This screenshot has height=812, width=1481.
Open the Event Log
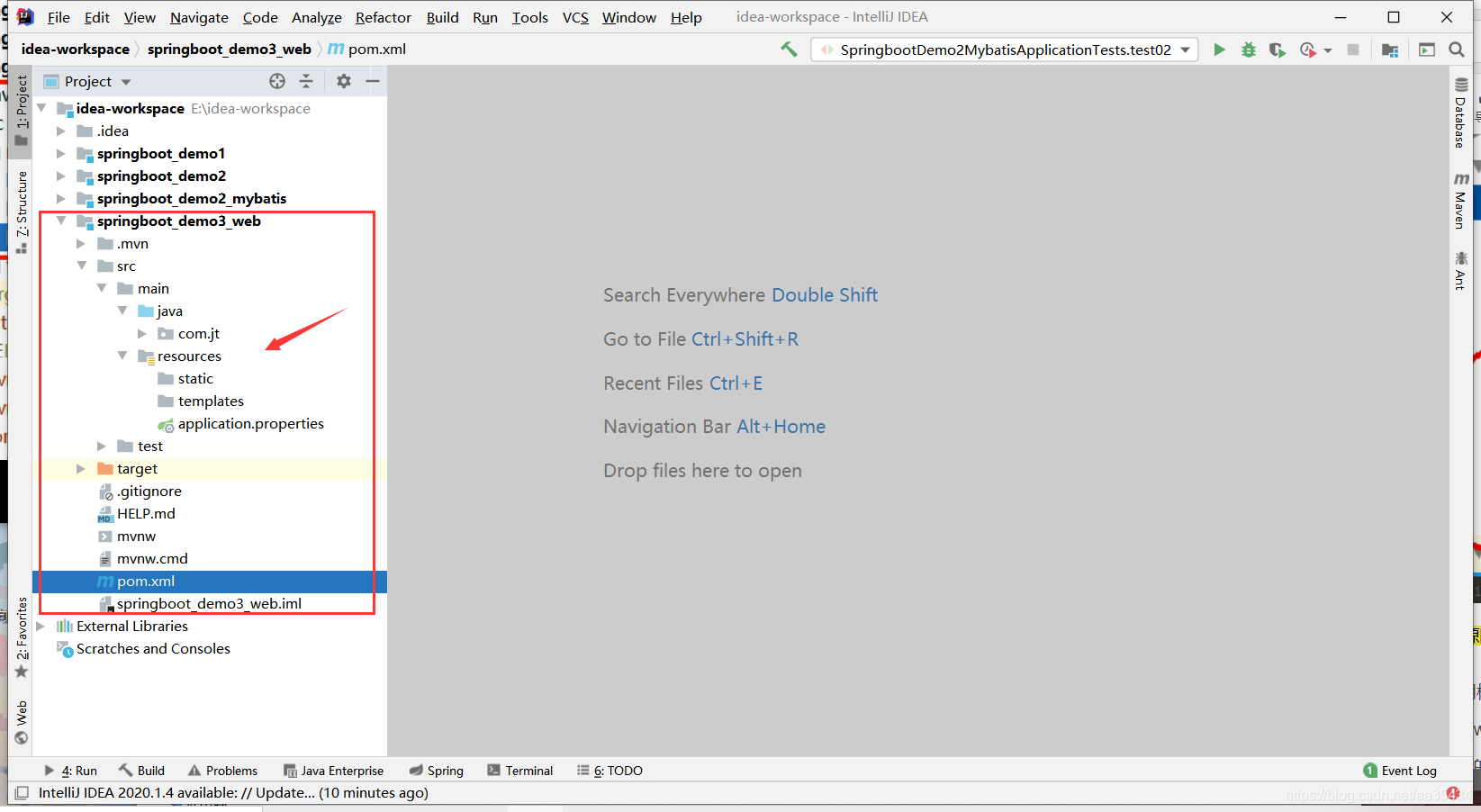[x=1400, y=771]
